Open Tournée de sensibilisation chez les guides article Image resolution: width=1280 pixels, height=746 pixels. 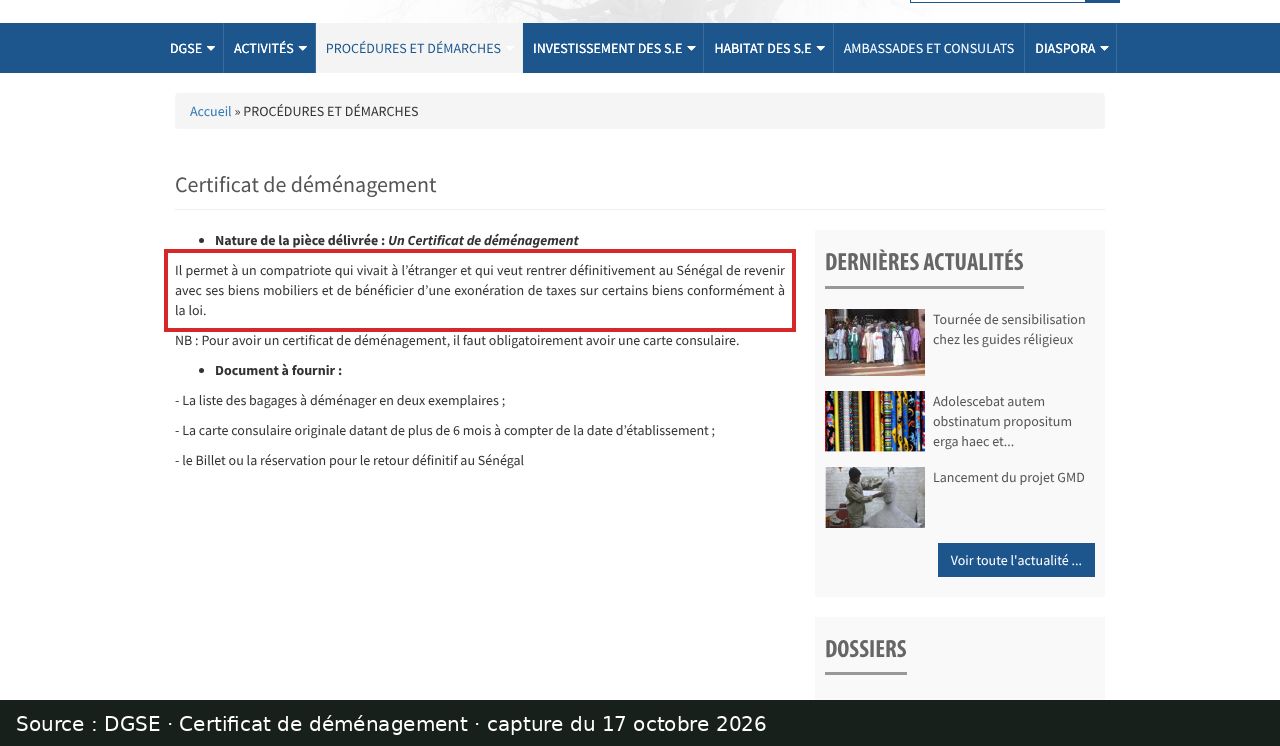1009,329
